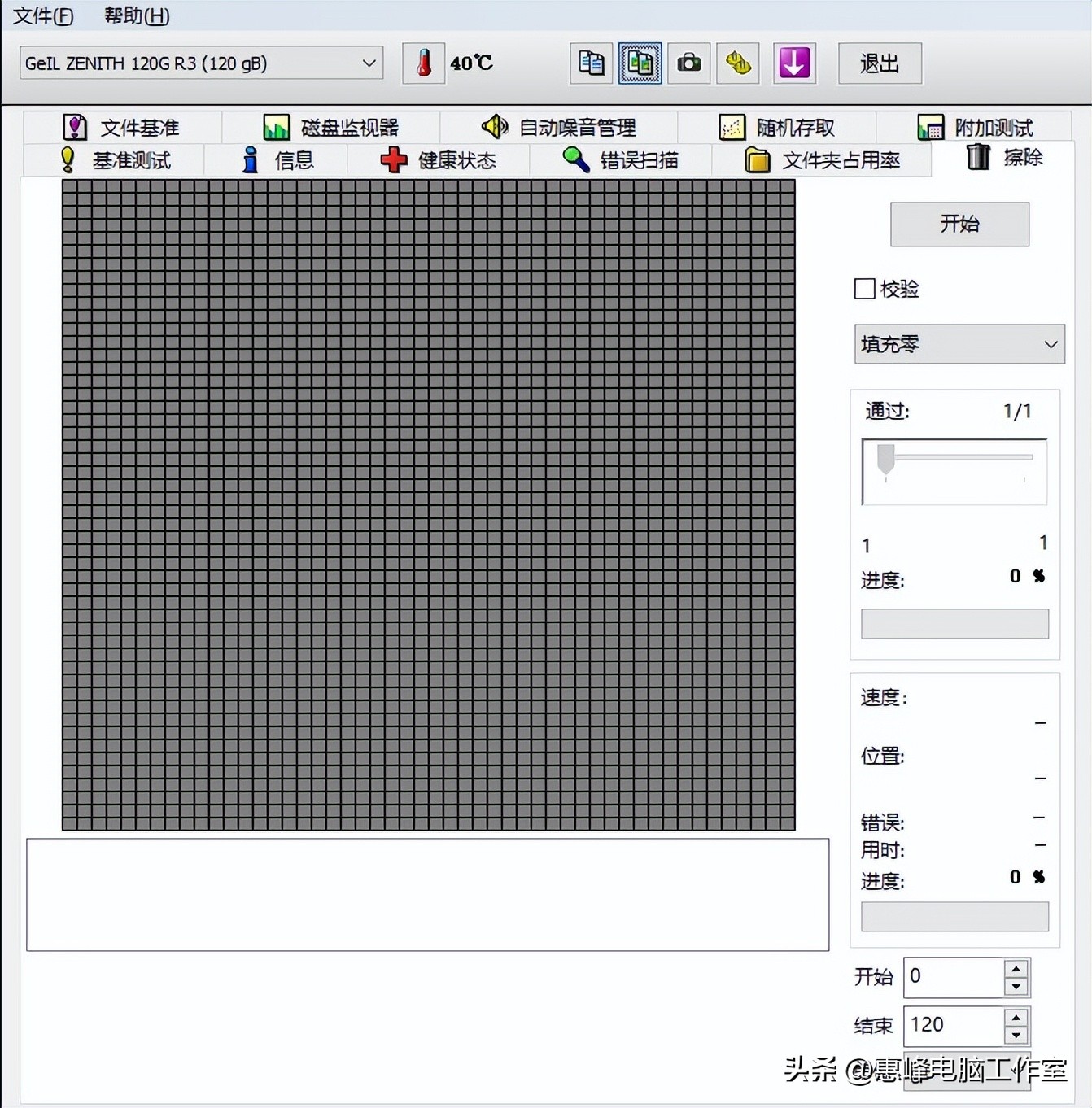Click the 结束 position input field
The height and width of the screenshot is (1108, 1092).
(x=954, y=1026)
